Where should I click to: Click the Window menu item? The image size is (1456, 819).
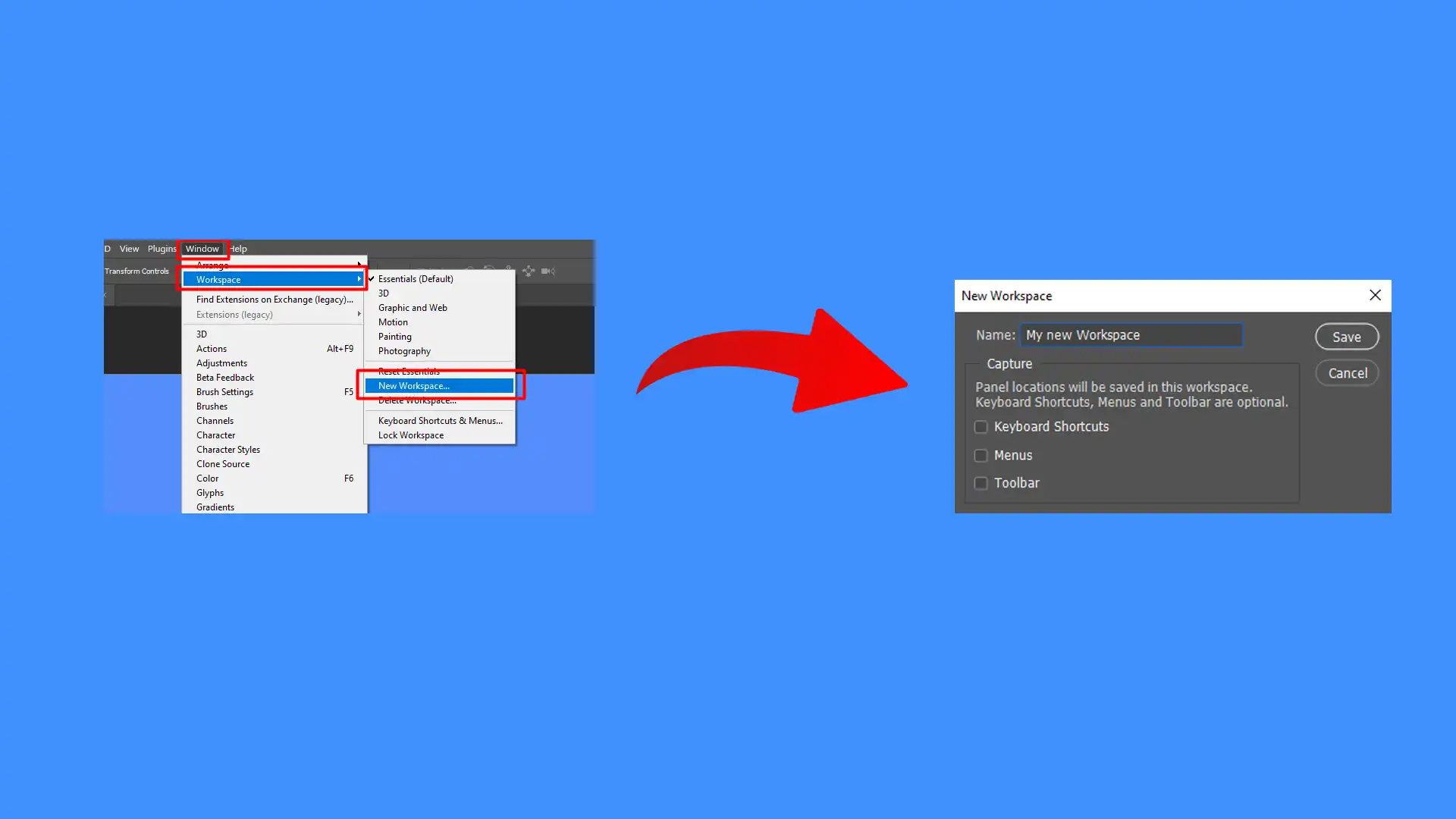(x=202, y=248)
